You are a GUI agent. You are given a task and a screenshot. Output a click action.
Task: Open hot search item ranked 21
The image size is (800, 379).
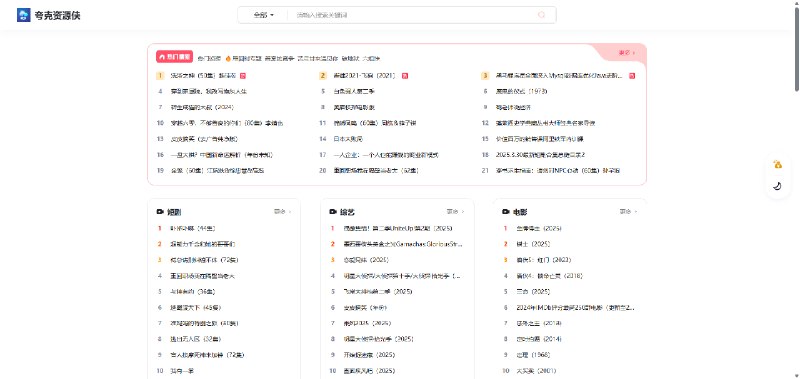tap(558, 170)
